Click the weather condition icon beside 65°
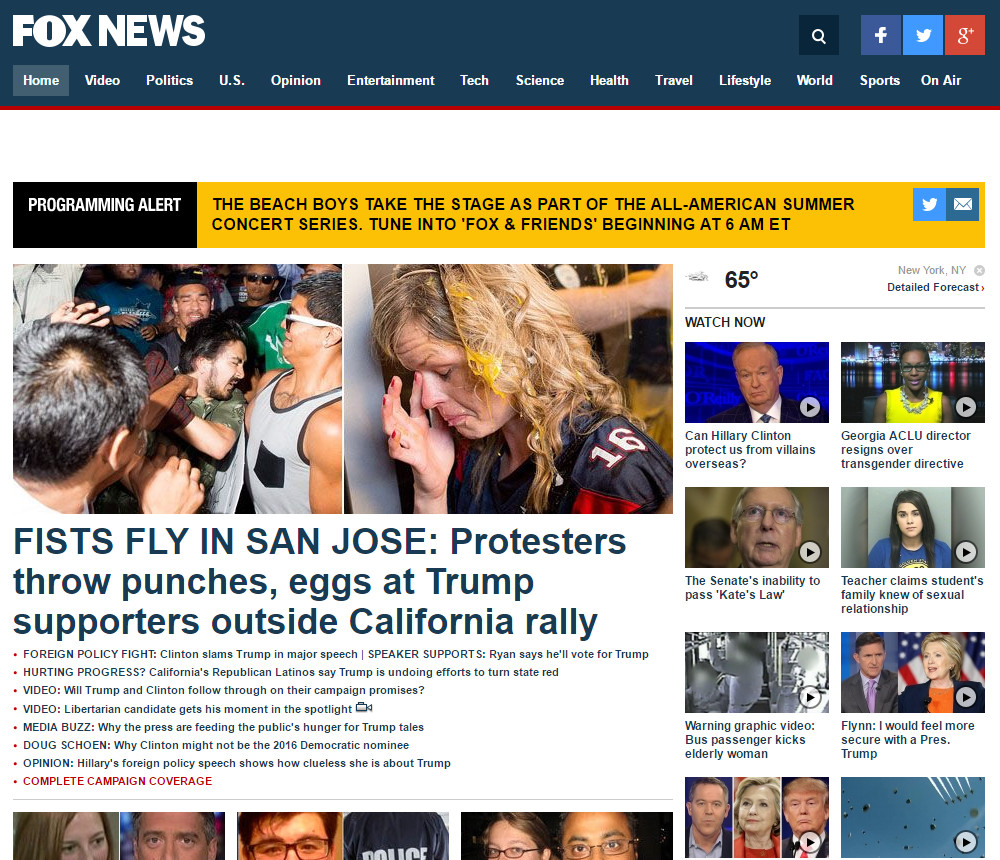This screenshot has width=1000, height=860. [x=697, y=278]
